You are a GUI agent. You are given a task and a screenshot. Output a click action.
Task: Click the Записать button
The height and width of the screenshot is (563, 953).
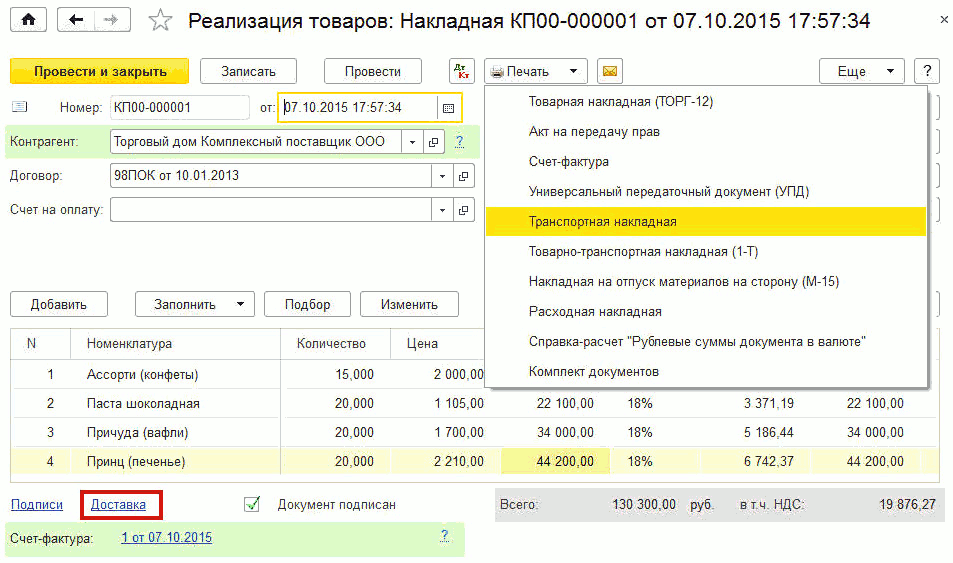[x=248, y=71]
